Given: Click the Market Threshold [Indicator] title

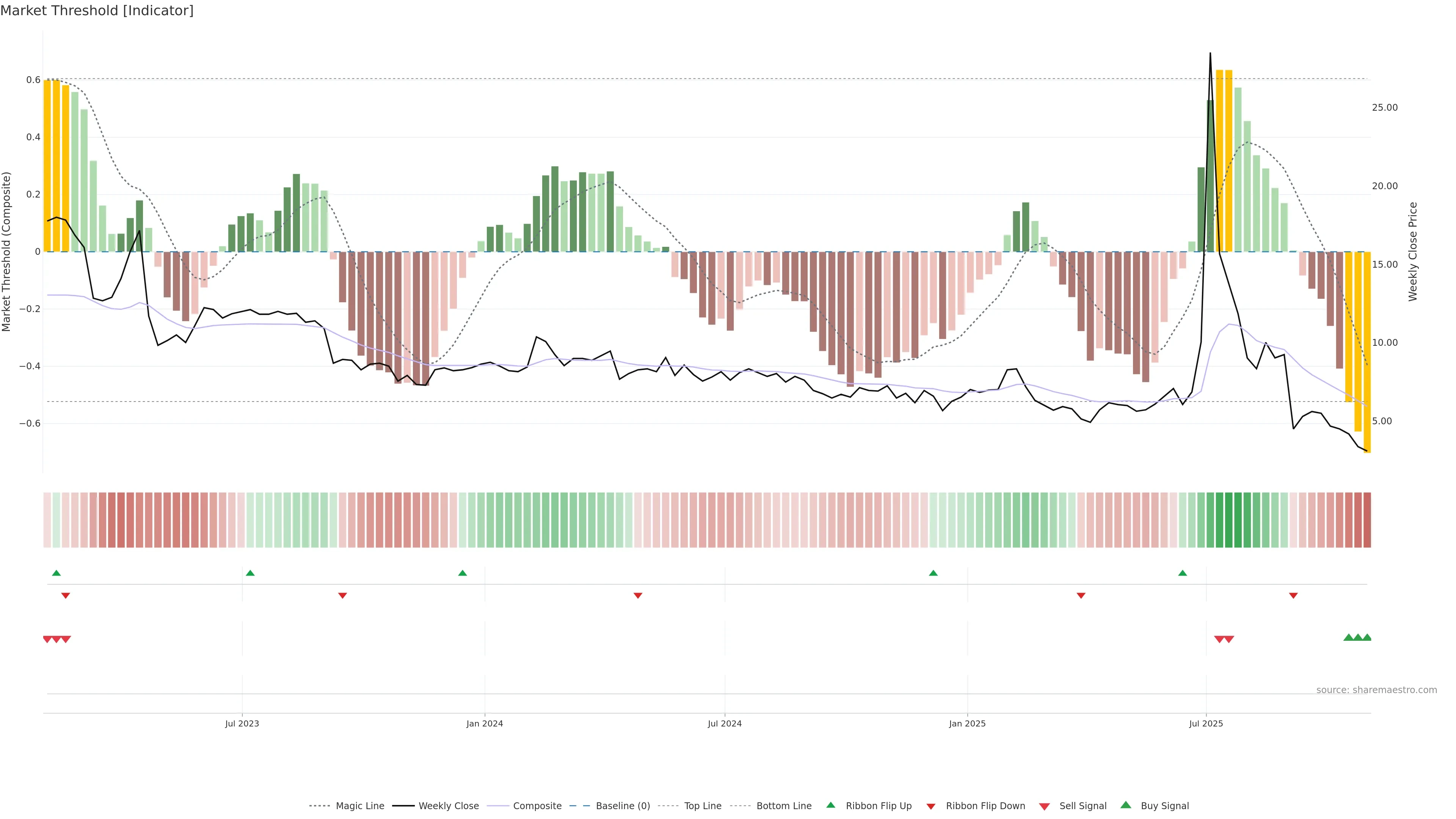Looking at the screenshot, I should tap(97, 11).
